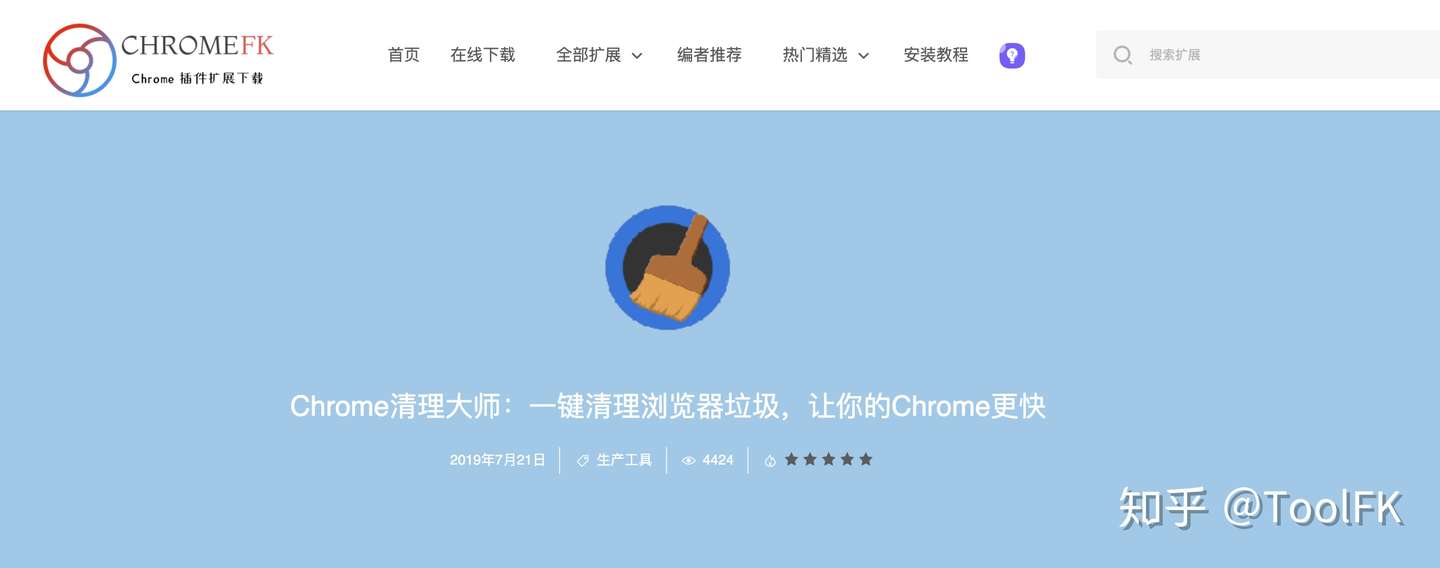The height and width of the screenshot is (568, 1440).
Task: Open the 生产工具 category link
Action: 624,460
